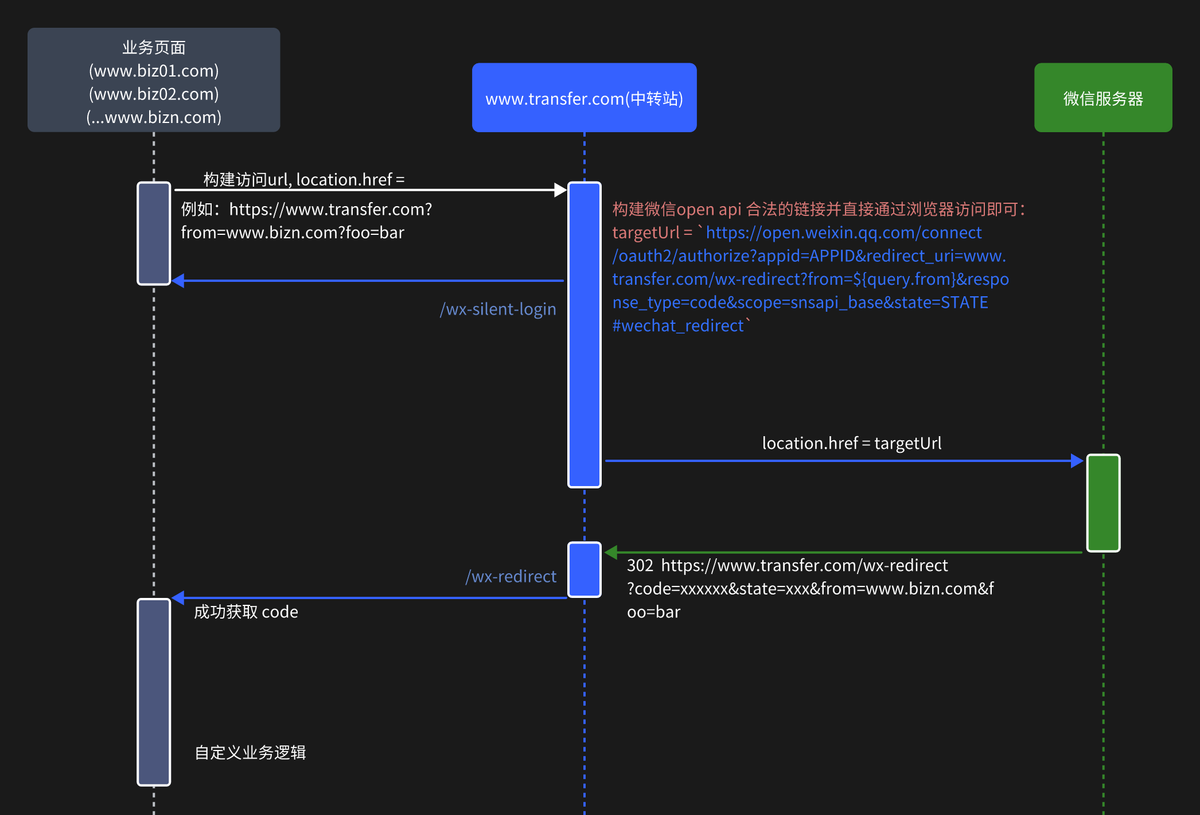
Task: Click the /wx-silent-login label
Action: click(x=498, y=309)
